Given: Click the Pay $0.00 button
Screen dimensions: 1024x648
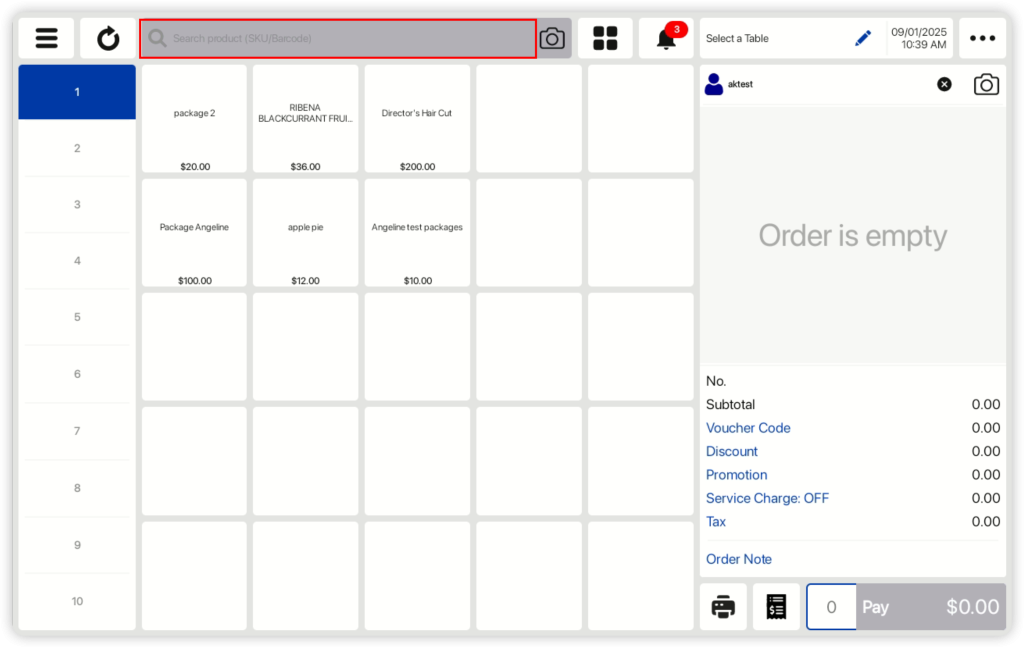Looking at the screenshot, I should pyautogui.click(x=931, y=607).
